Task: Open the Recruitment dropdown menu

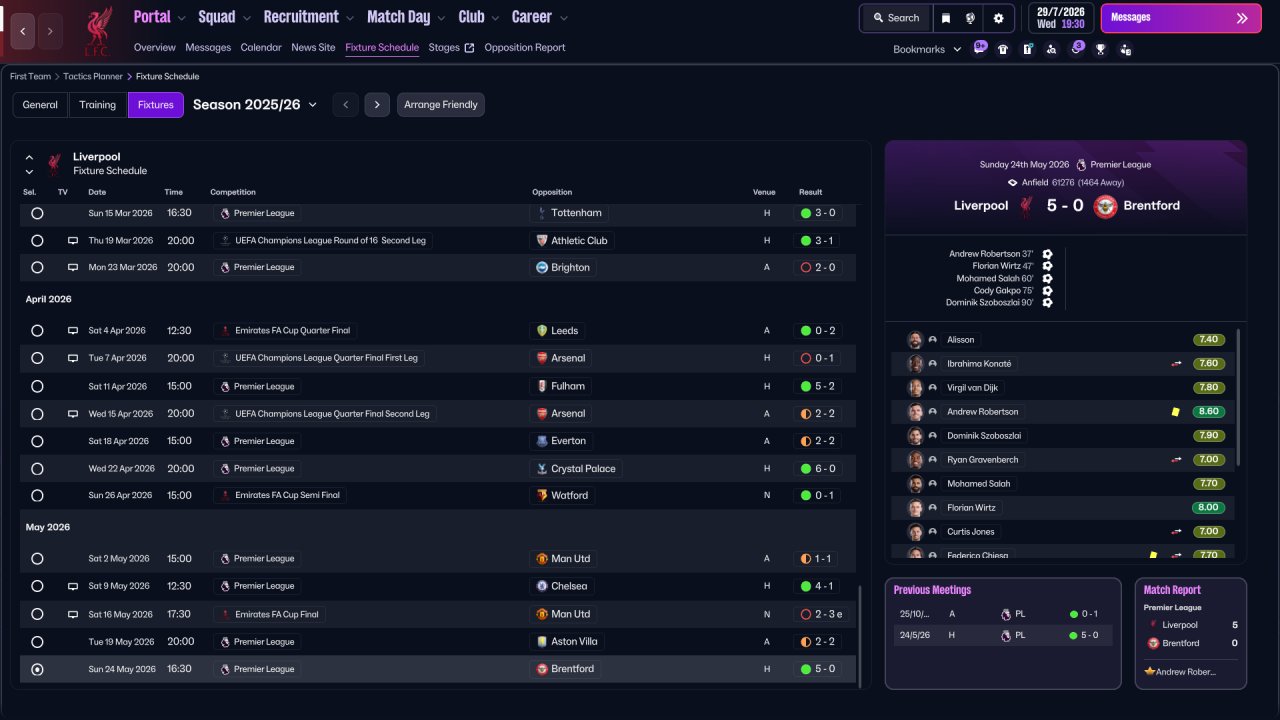Action: (x=309, y=17)
